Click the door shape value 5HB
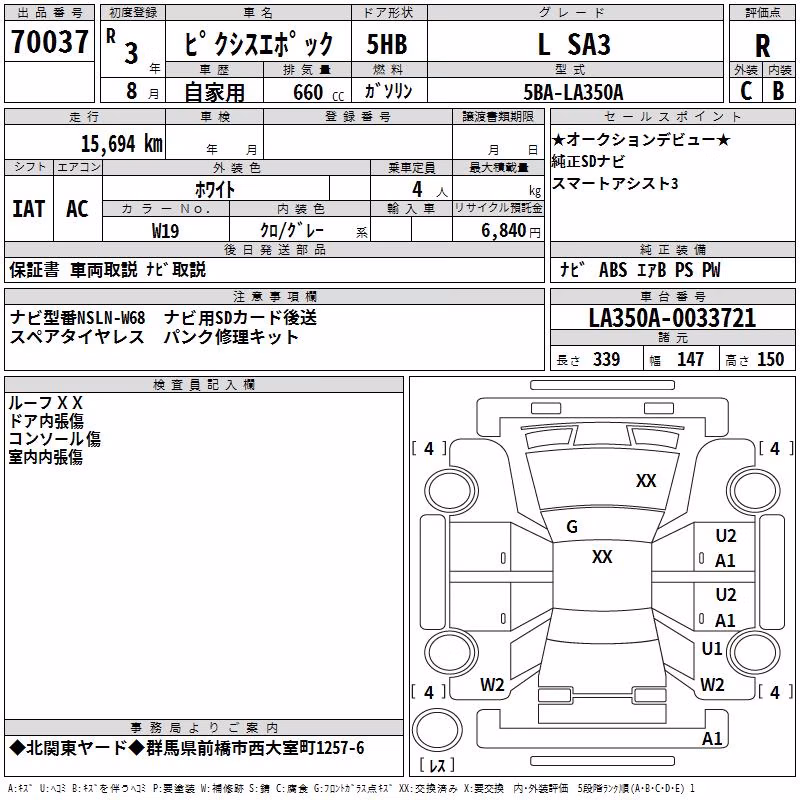 pos(387,44)
